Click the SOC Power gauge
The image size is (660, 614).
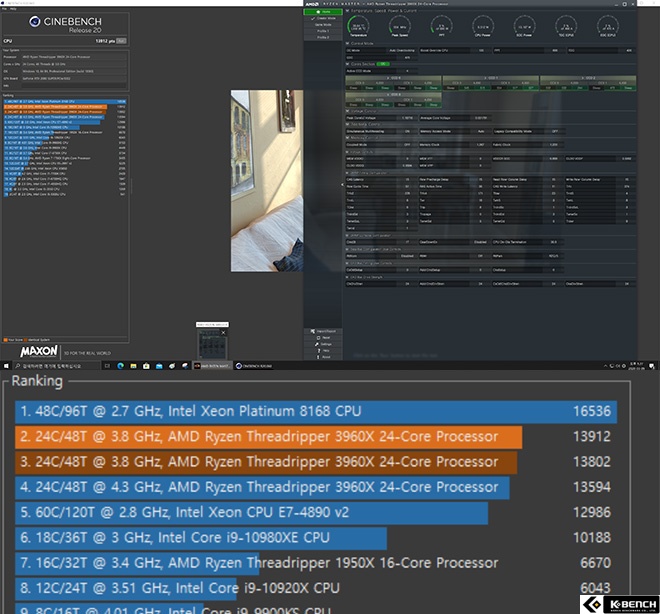524,27
